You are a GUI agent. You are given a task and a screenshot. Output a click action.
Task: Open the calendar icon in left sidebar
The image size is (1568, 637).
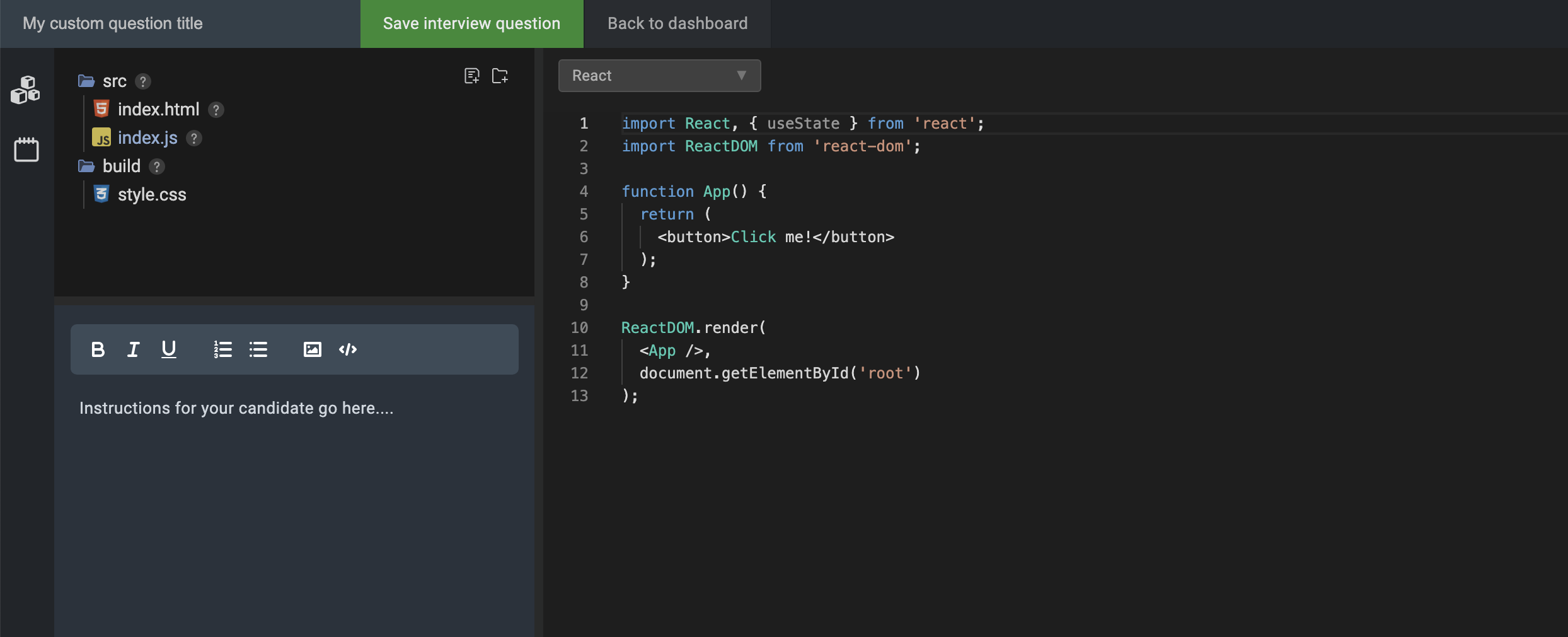26,149
